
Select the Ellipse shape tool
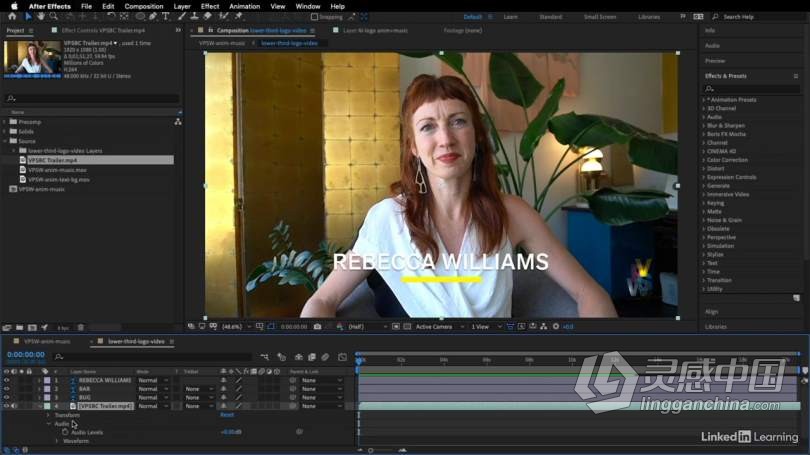pyautogui.click(x=140, y=17)
